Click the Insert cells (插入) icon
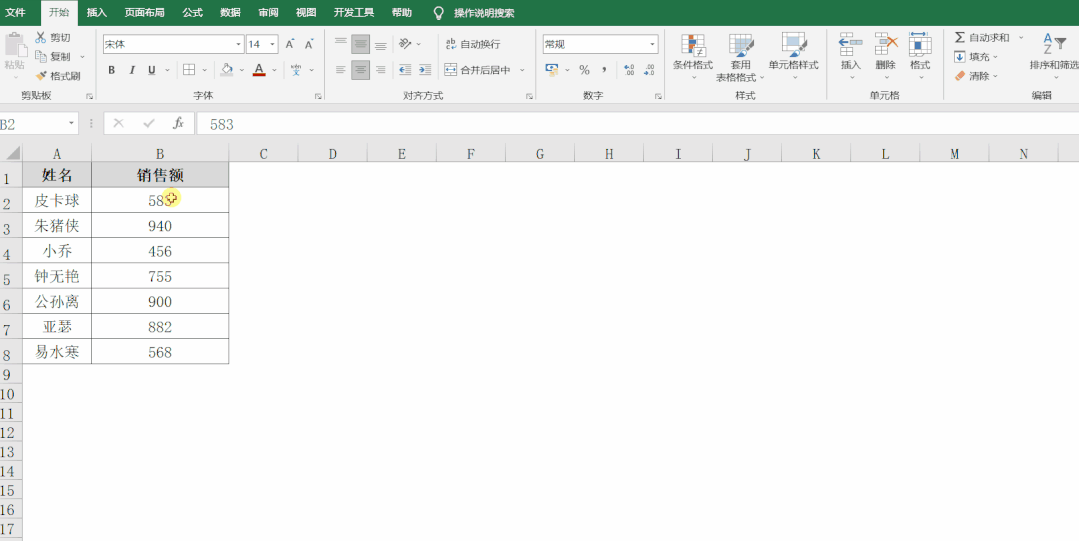 (851, 44)
